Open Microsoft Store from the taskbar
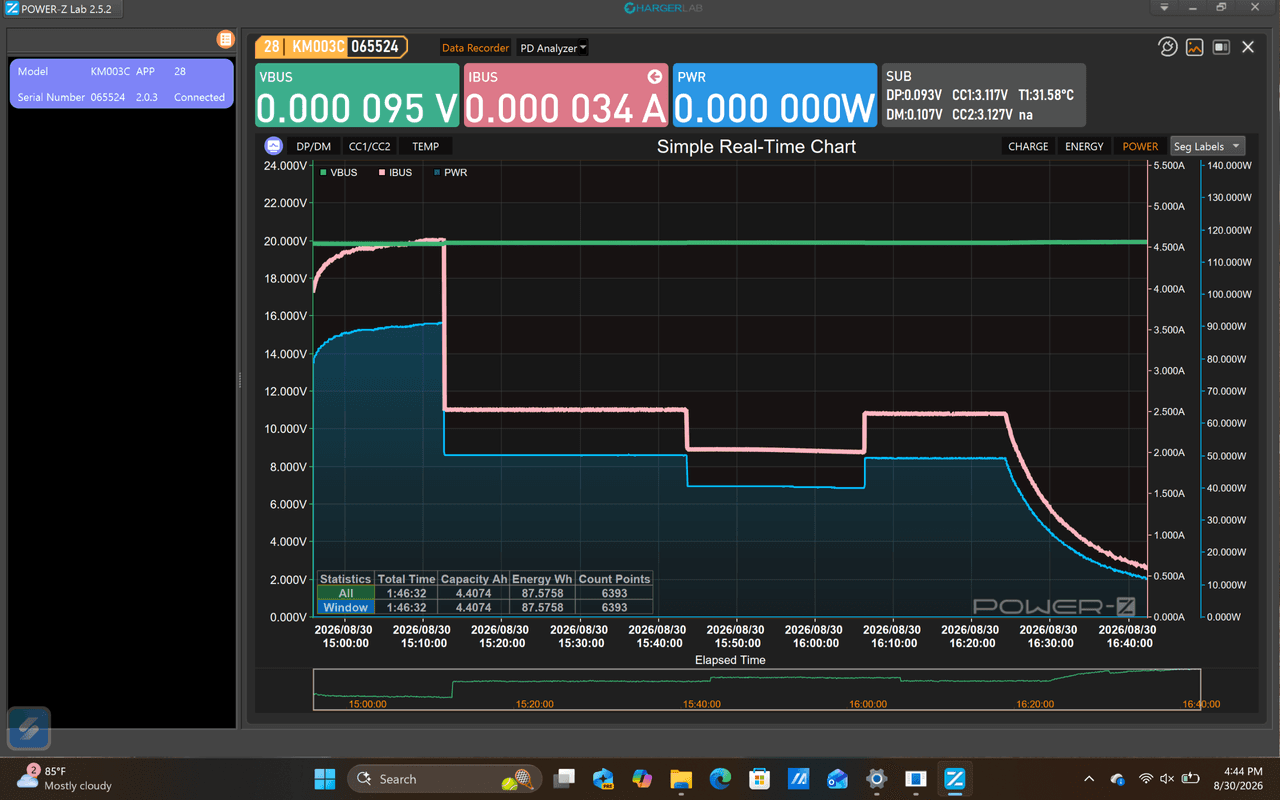This screenshot has width=1280, height=800. (759, 779)
